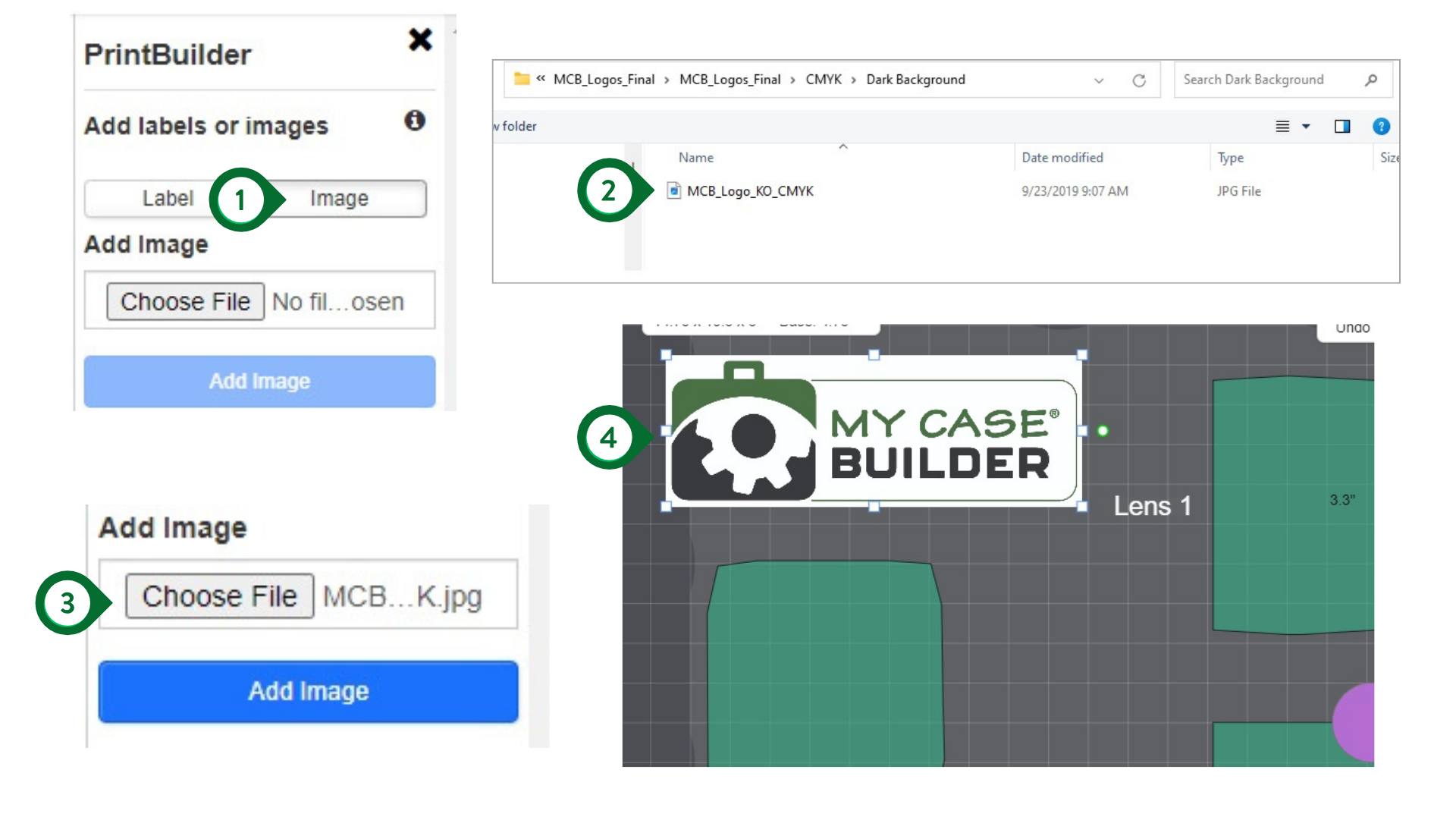Select the purple circle shape on canvas
The width and height of the screenshot is (1456, 817).
click(x=1356, y=721)
